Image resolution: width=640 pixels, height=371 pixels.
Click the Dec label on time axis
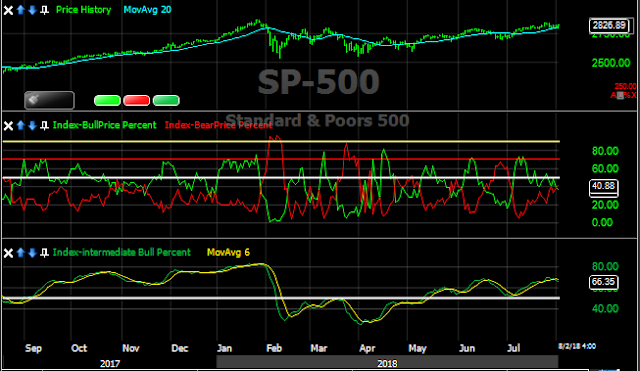[x=180, y=348]
